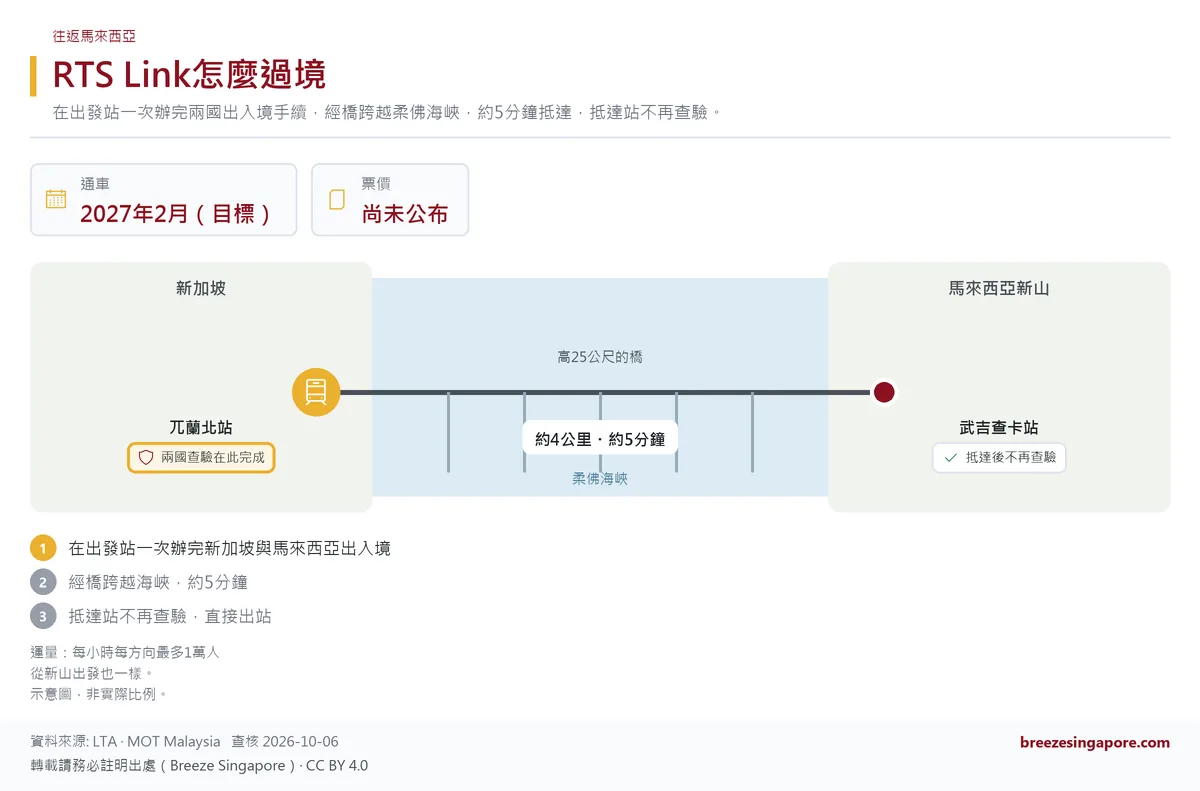The width and height of the screenshot is (1200, 791).
Task: Click the 從新山出發也一樣。 note
Action: pyautogui.click(x=93, y=673)
